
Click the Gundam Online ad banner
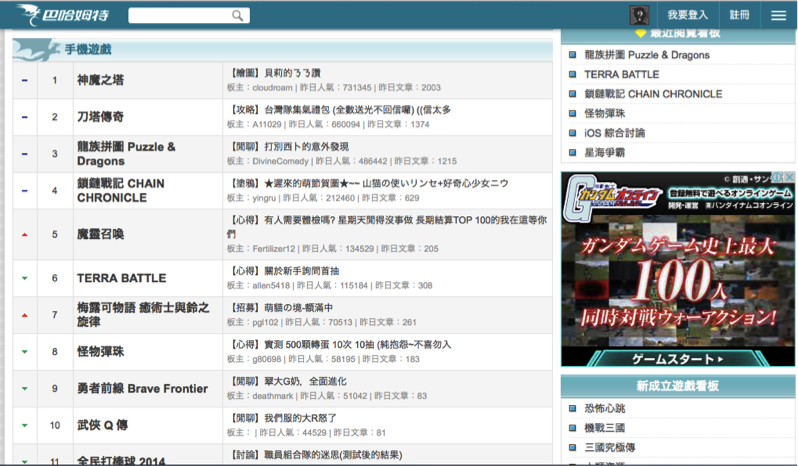point(678,269)
